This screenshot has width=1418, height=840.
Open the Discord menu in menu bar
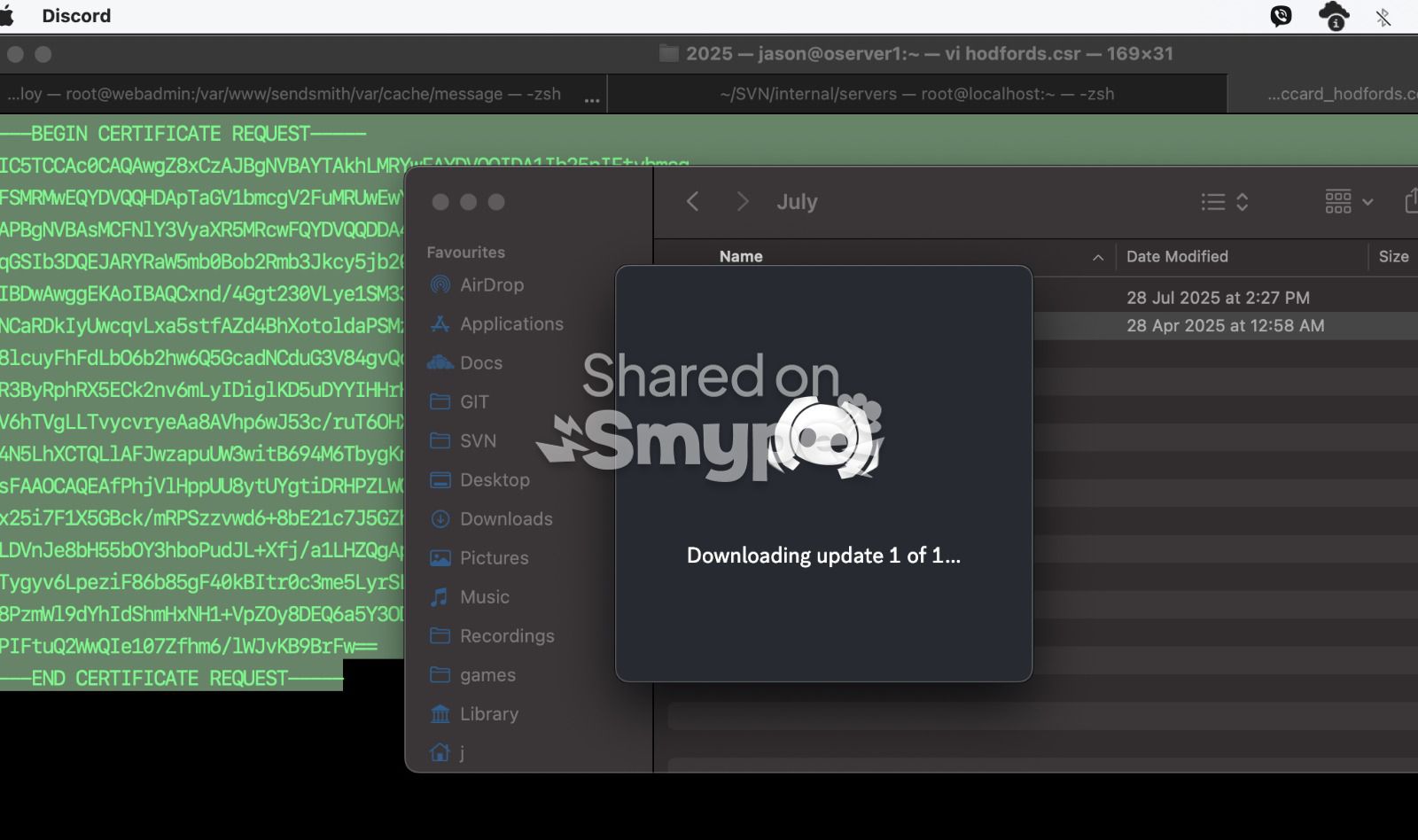[x=76, y=16]
